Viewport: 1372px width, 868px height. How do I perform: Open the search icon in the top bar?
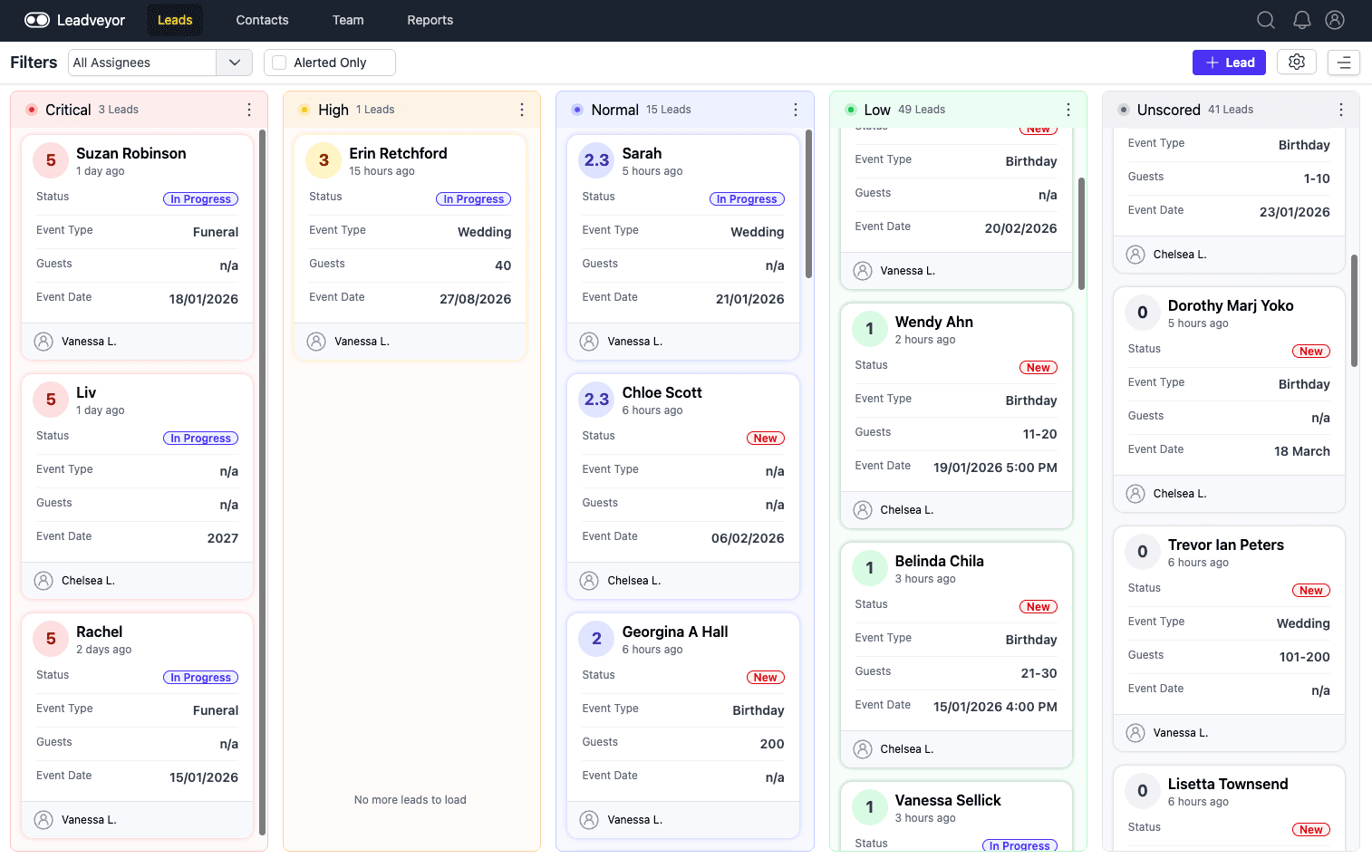coord(1266,19)
